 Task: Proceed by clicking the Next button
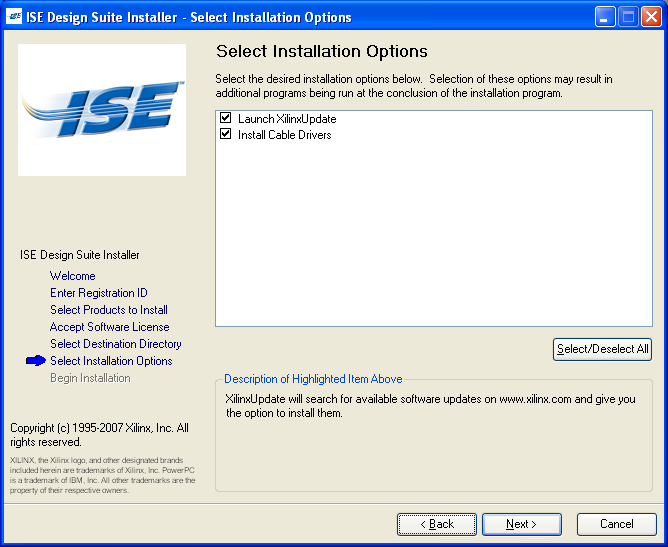pyautogui.click(x=521, y=524)
